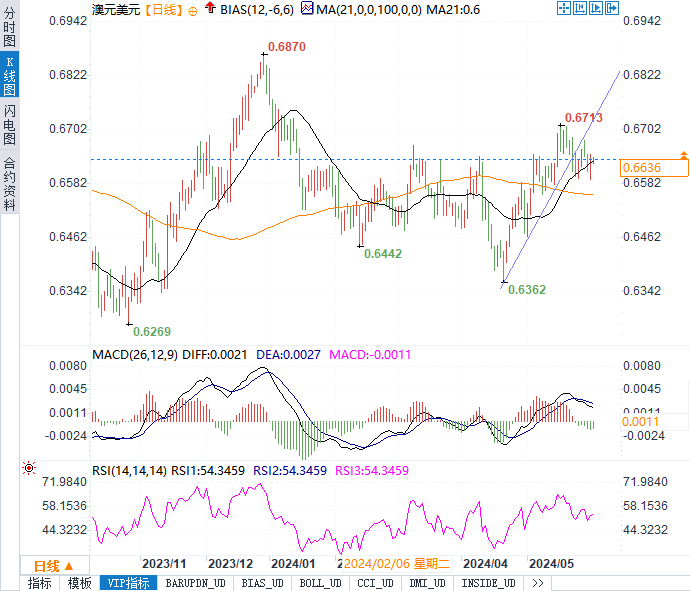Click the red sun icon beside RSI panel
This screenshot has width=690, height=591.
[29, 468]
